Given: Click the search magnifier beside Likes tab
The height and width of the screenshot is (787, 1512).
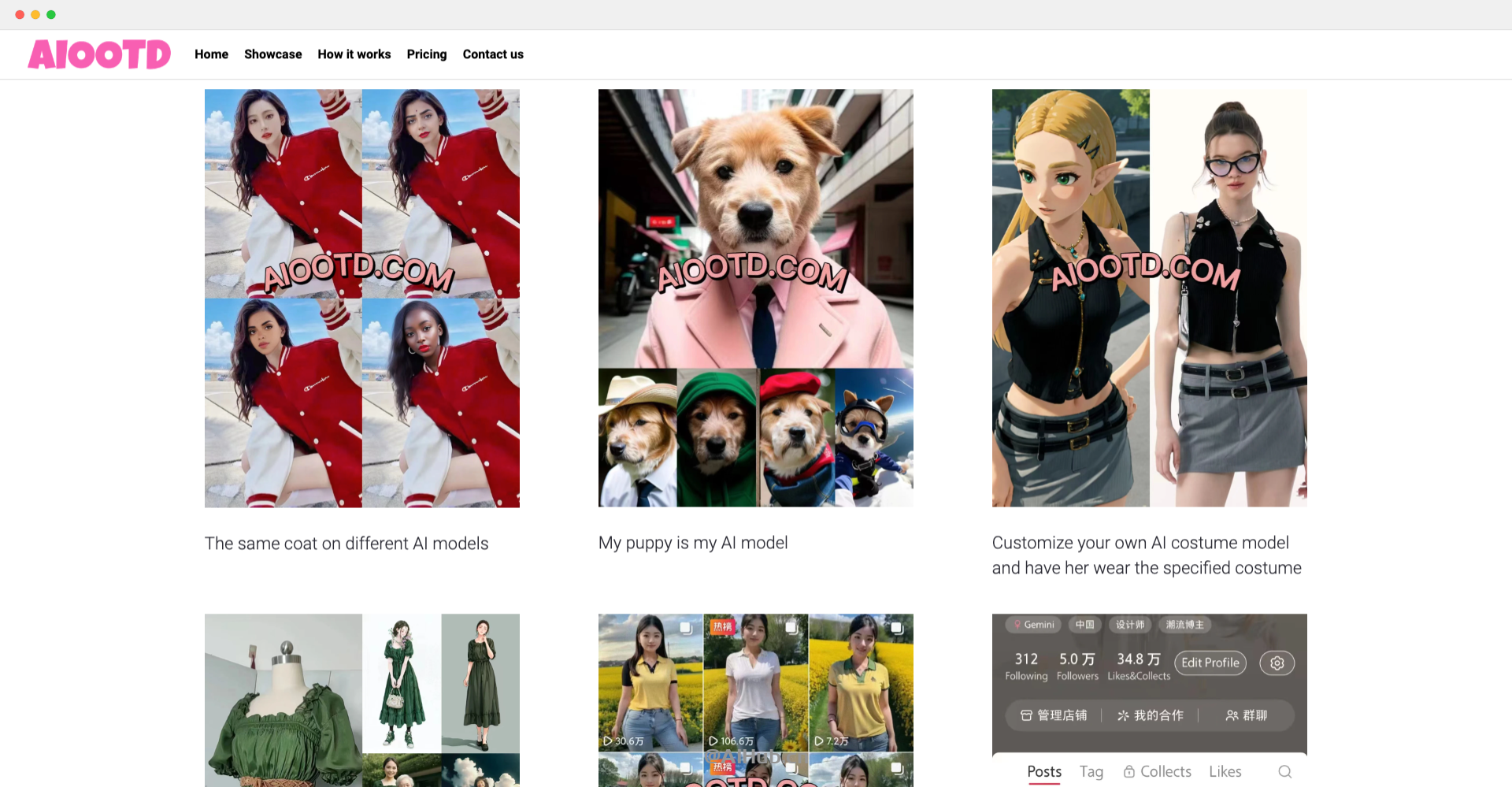Looking at the screenshot, I should coord(1285,771).
